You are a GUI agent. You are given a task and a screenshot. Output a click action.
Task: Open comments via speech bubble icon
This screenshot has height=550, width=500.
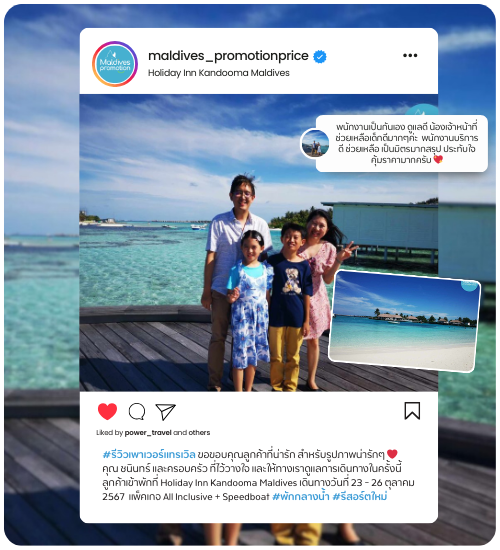pyautogui.click(x=137, y=411)
